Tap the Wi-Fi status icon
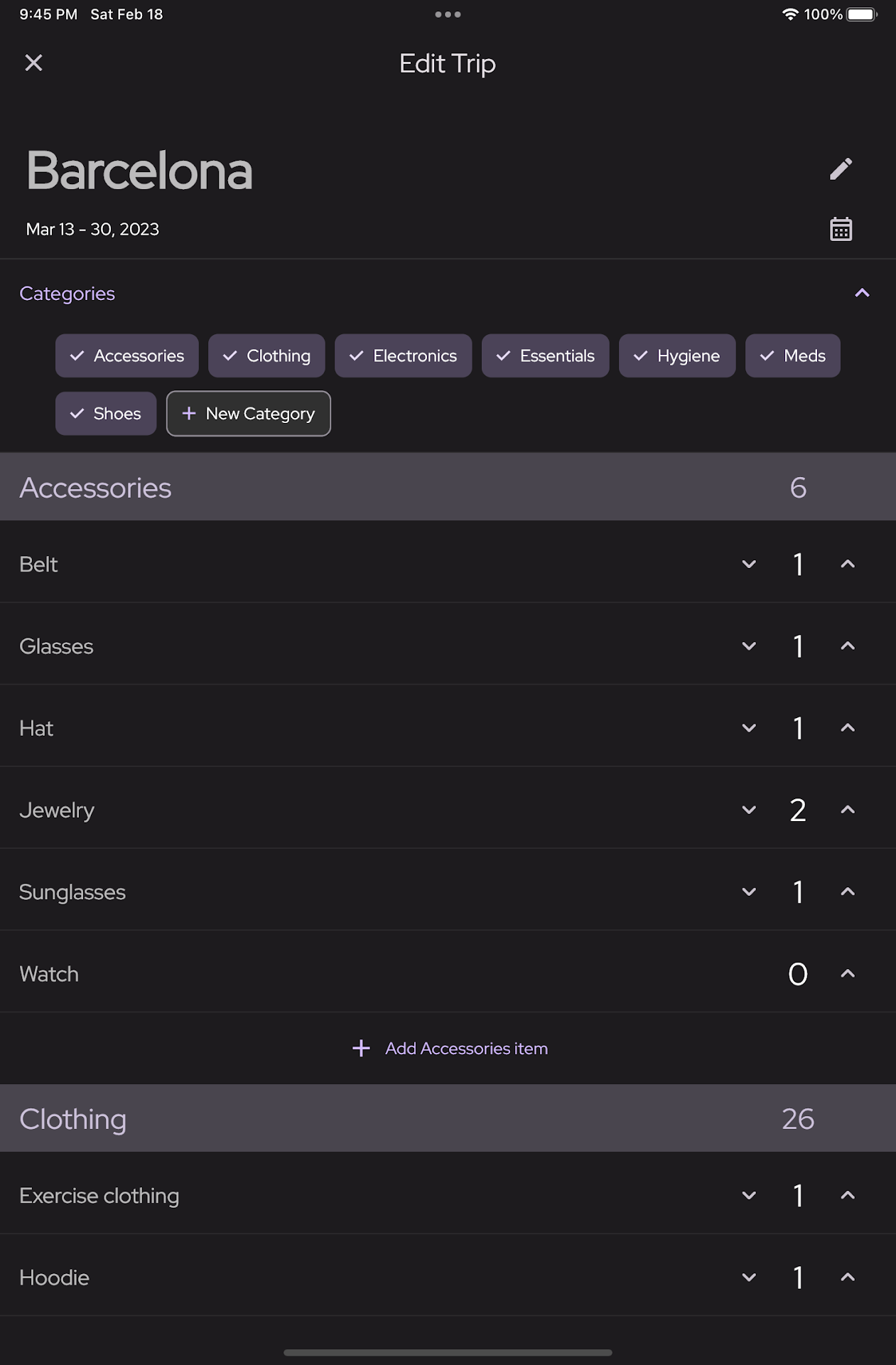Viewport: 896px width, 1365px height. coord(789,14)
